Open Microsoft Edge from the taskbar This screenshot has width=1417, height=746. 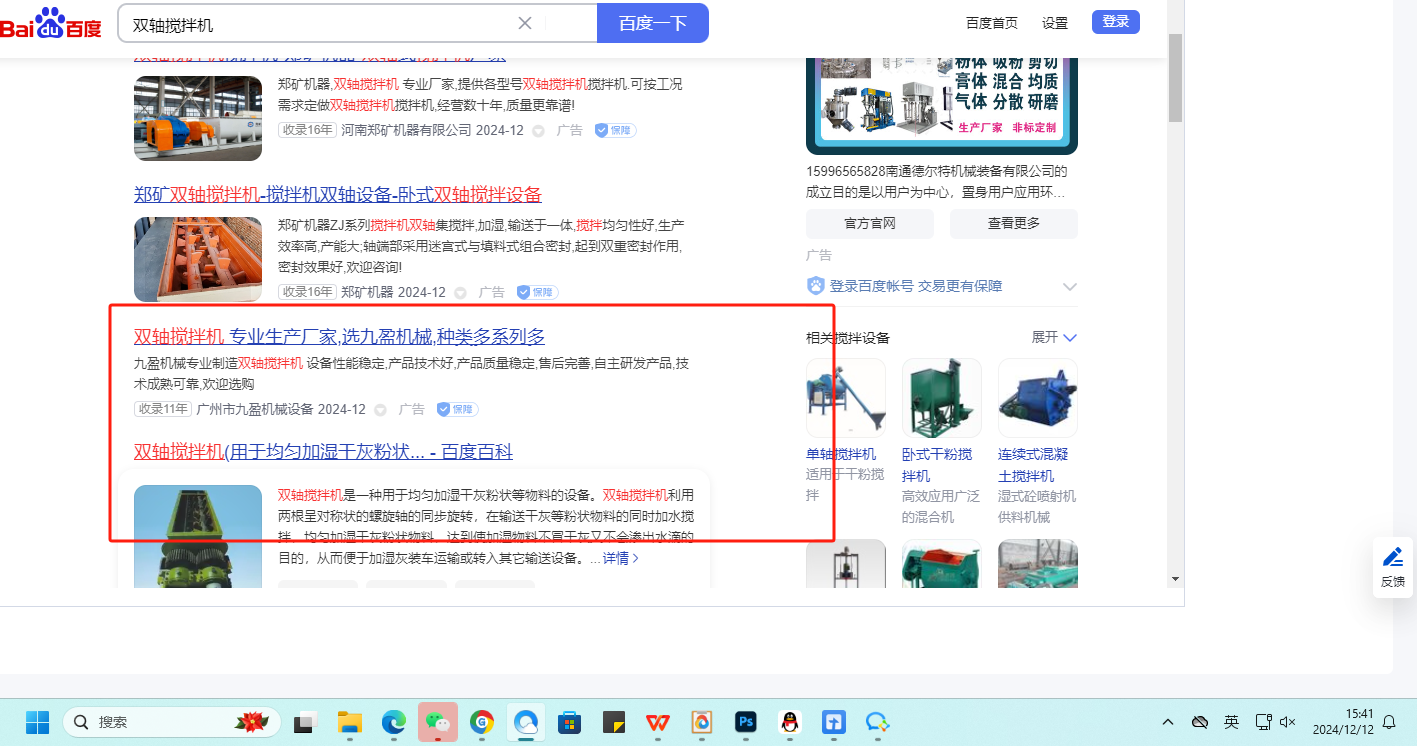pyautogui.click(x=392, y=721)
